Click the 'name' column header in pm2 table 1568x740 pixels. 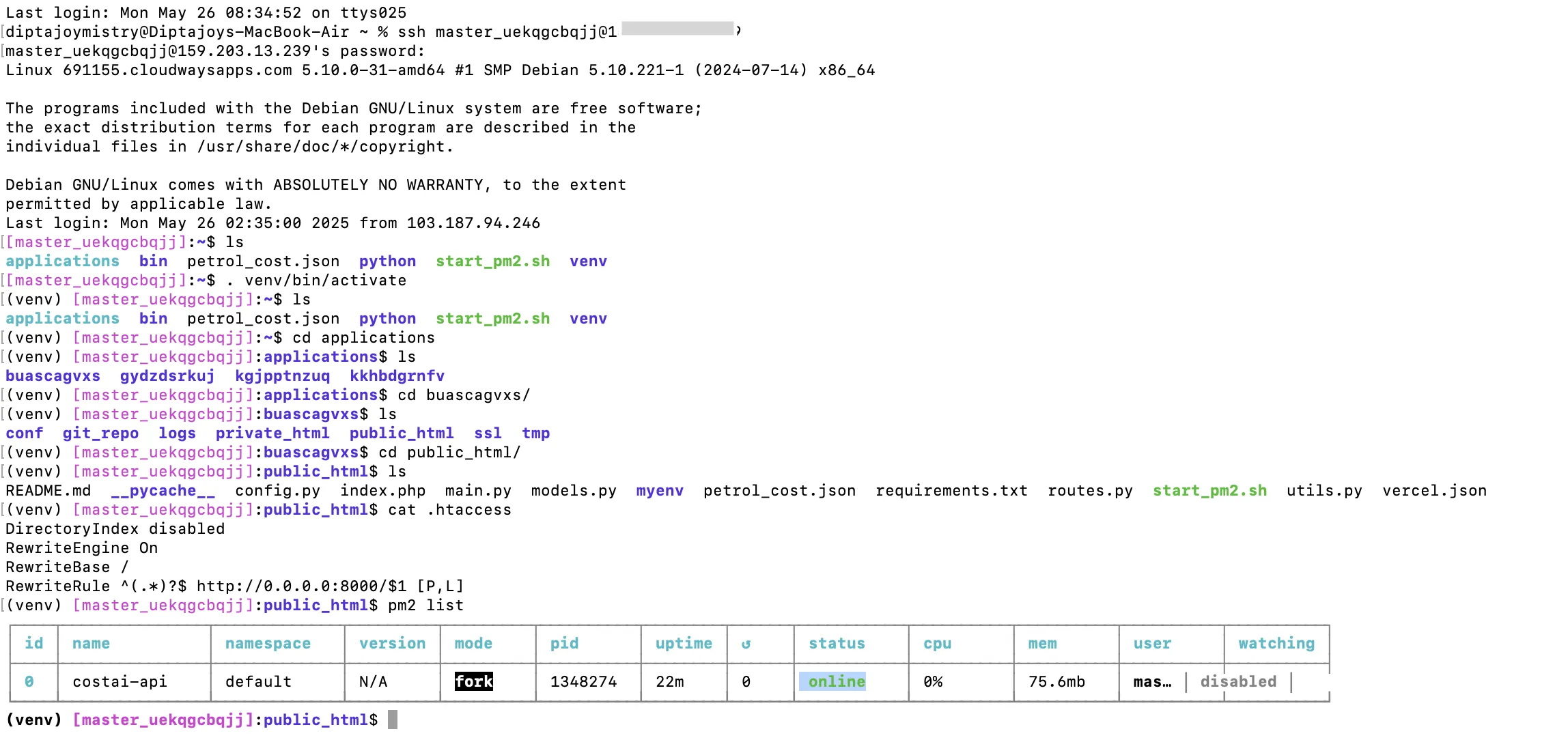(x=92, y=644)
